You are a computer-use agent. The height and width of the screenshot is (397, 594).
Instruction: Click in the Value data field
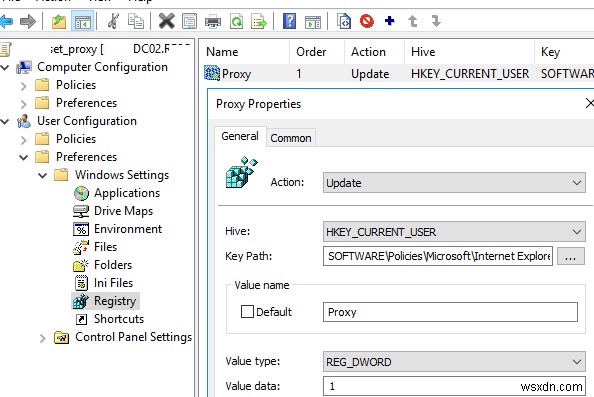click(454, 386)
